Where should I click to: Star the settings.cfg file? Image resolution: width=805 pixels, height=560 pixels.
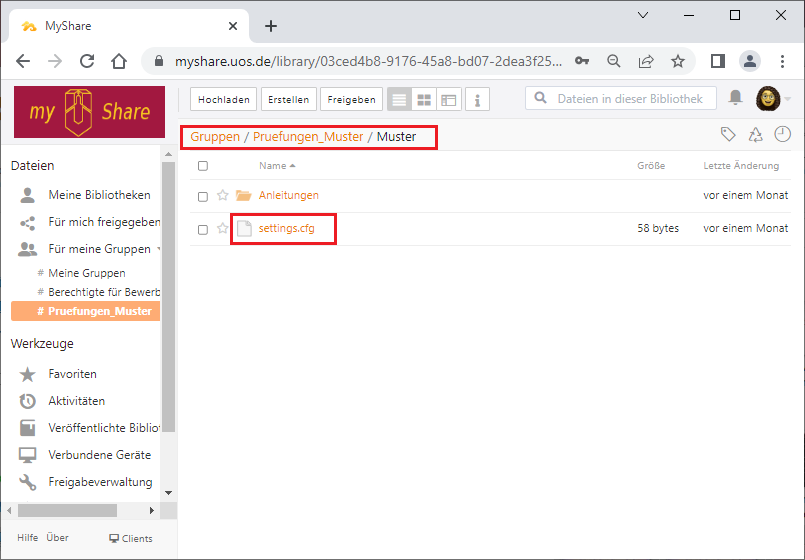223,229
